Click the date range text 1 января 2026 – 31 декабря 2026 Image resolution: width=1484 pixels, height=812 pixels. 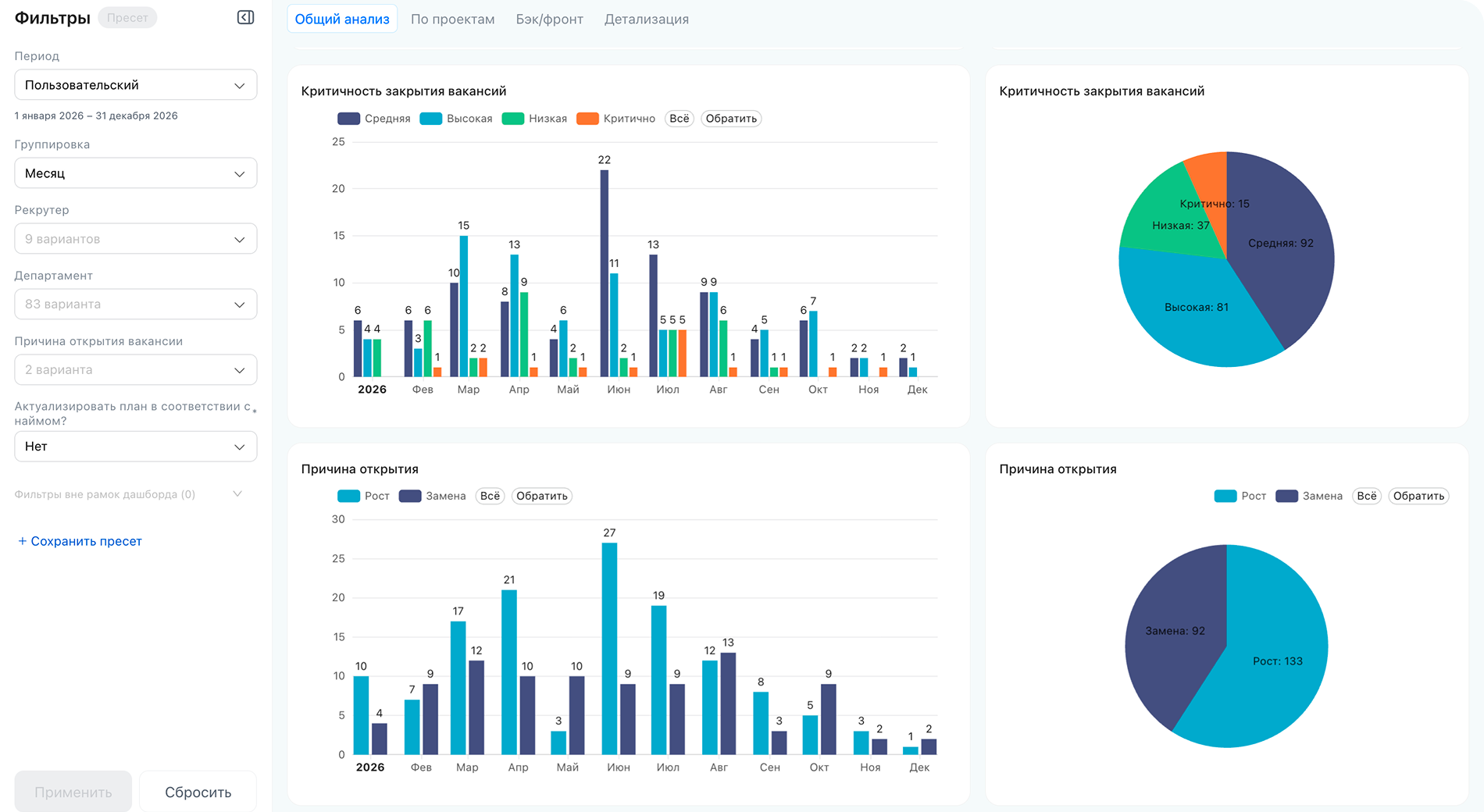pyautogui.click(x=96, y=116)
